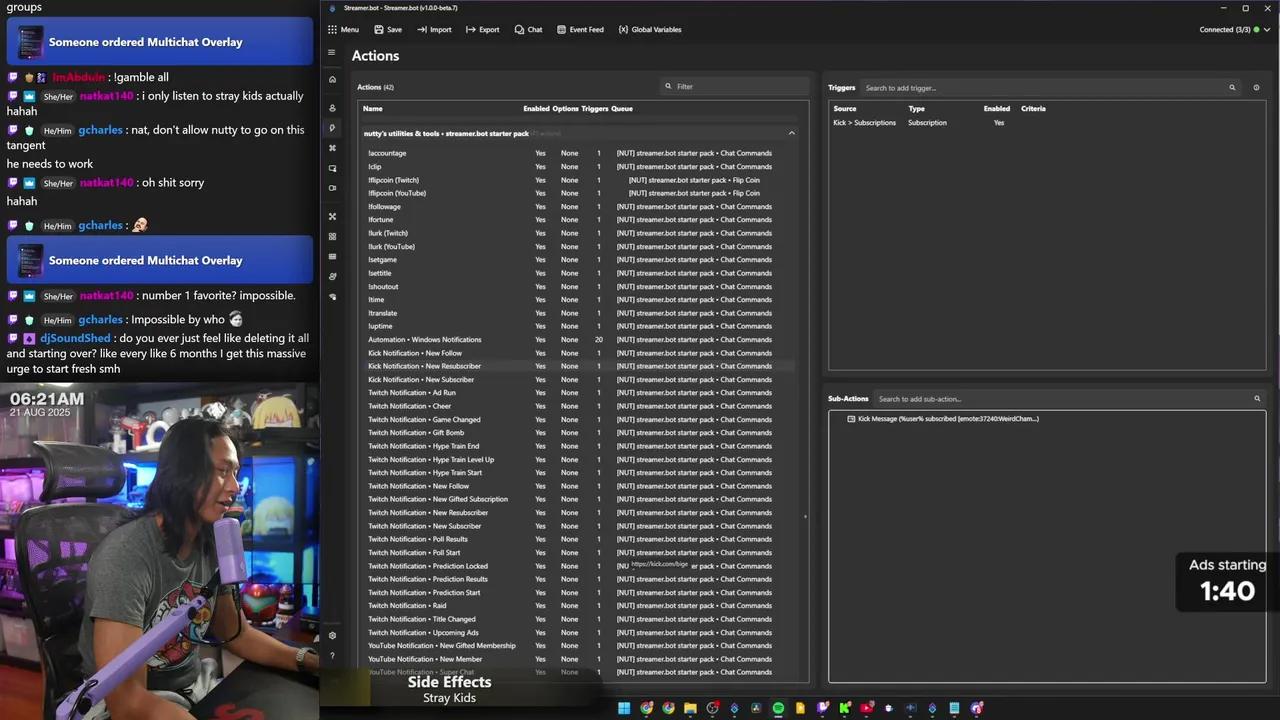
Task: Select the !clip action
Action: [x=375, y=167]
